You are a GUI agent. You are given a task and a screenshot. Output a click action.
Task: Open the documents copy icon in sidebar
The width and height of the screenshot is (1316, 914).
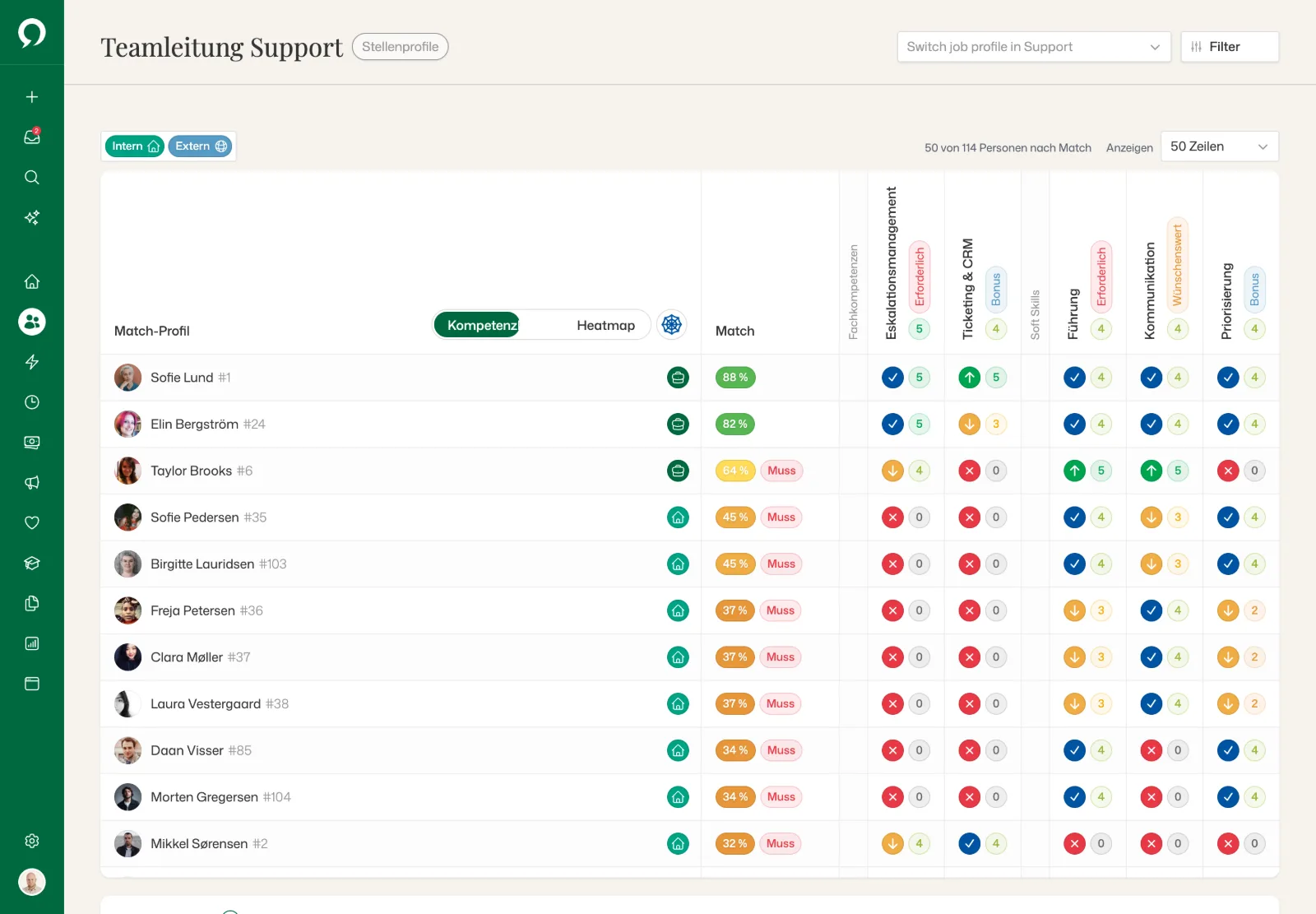click(x=32, y=603)
